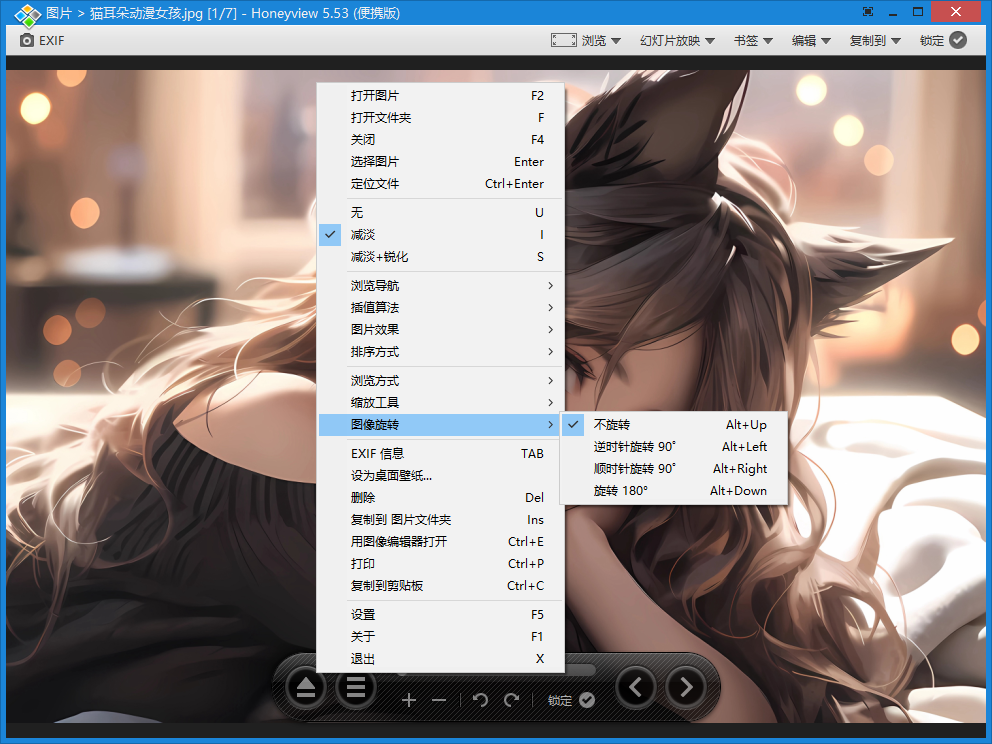
Task: Choose 打印 menu entry
Action: tap(440, 564)
